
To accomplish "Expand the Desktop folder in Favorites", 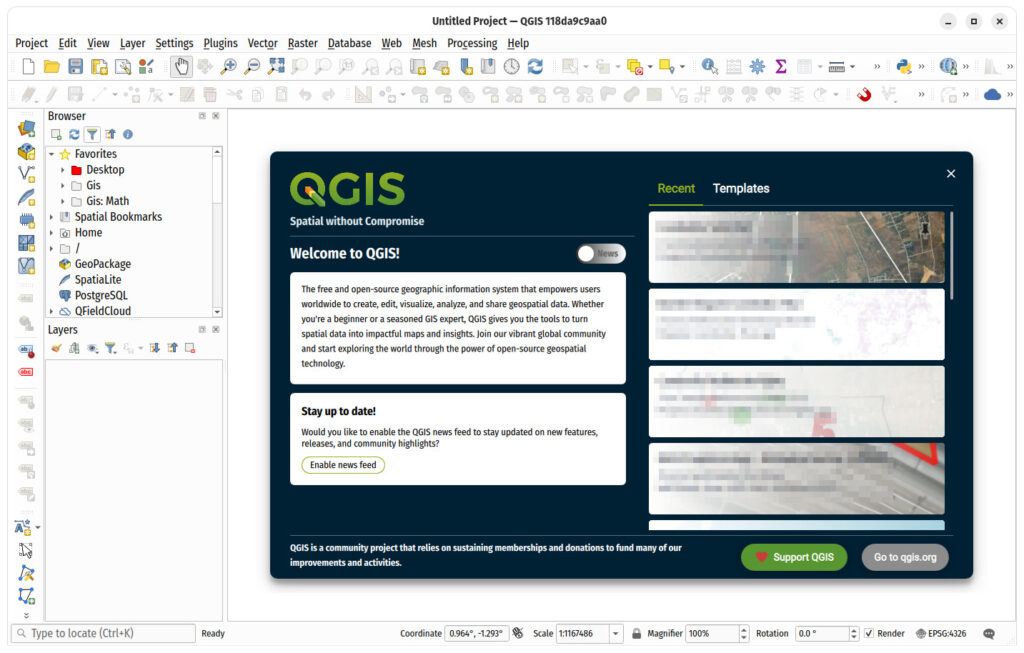I will pos(62,170).
